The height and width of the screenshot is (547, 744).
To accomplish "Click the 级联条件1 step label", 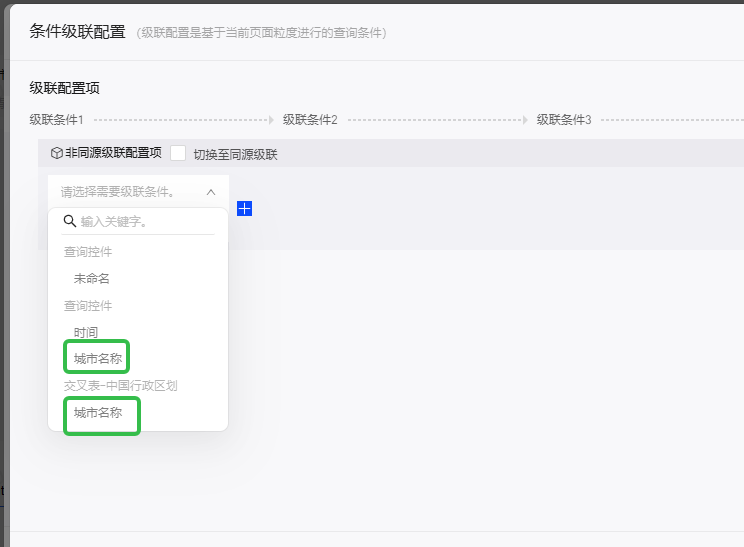I will click(x=56, y=120).
